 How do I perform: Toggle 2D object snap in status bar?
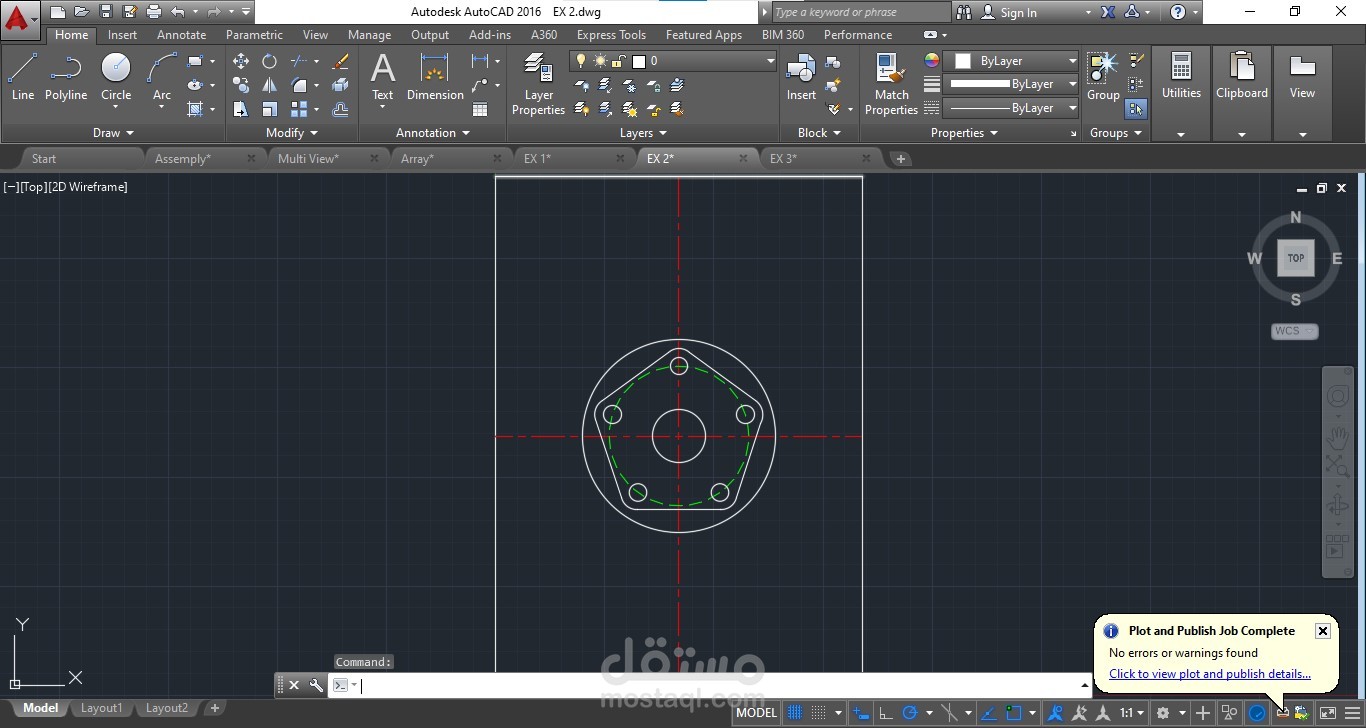(x=1014, y=713)
